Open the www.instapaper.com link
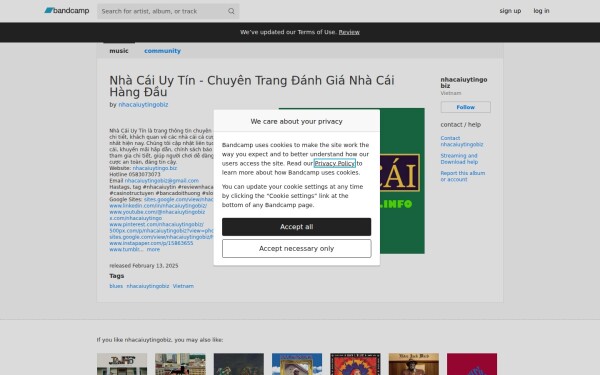Viewport: 600px width, 375px height. (151, 243)
